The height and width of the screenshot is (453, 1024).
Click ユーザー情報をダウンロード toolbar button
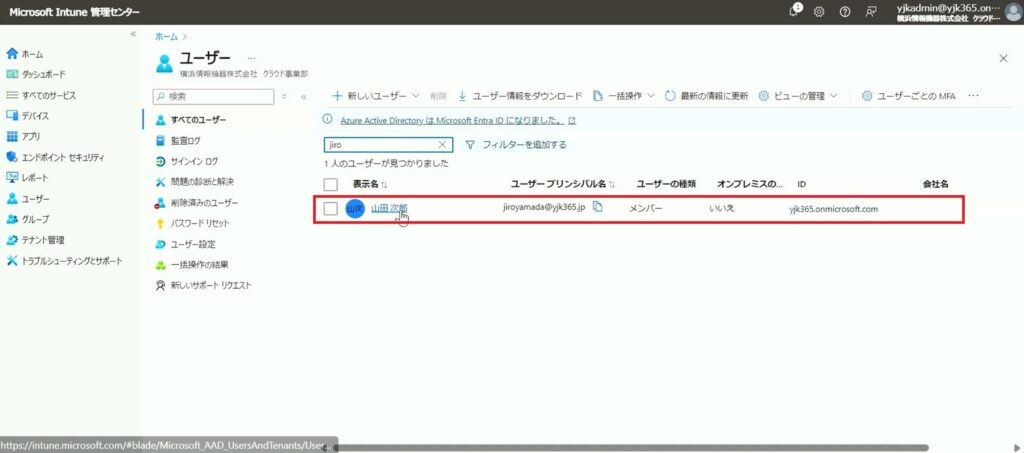pos(520,96)
